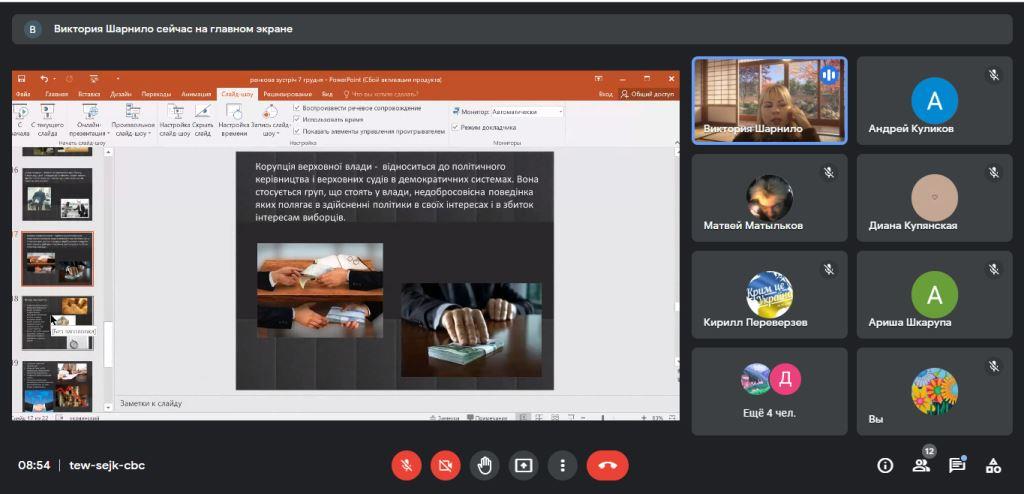This screenshot has height=494, width=1024.
Task: Click the Заметки к слайду notes area
Action: (x=395, y=403)
